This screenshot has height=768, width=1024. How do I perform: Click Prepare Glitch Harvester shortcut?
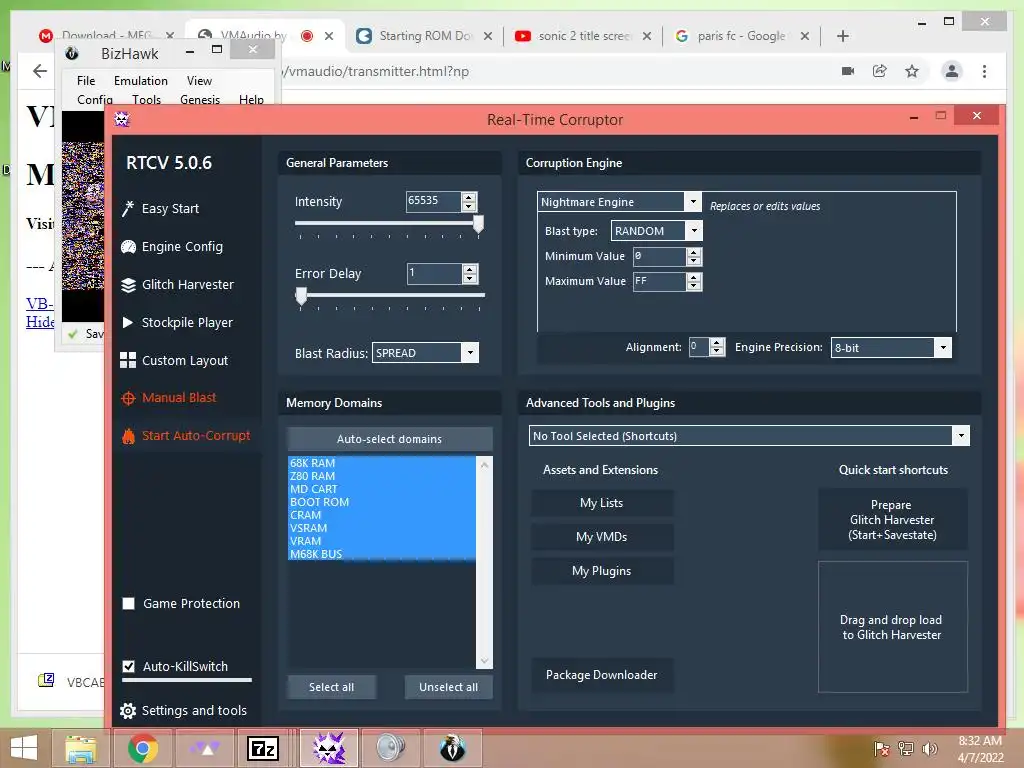click(x=892, y=520)
